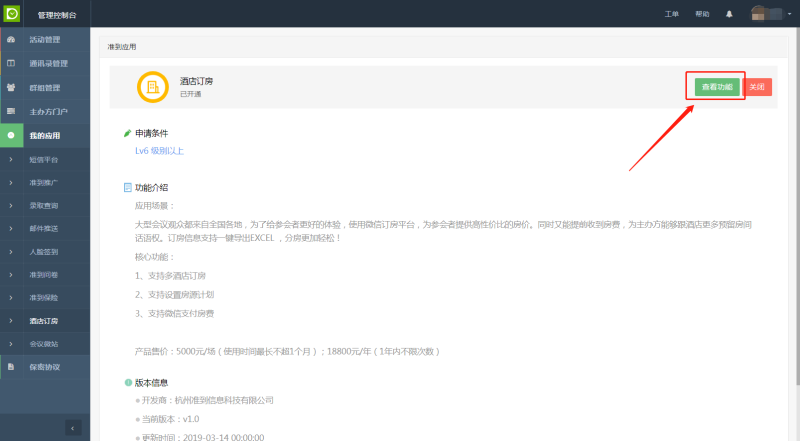Viewport: 800px width, 441px height.
Task: Open 保密协议 in the sidebar
Action: 45,367
